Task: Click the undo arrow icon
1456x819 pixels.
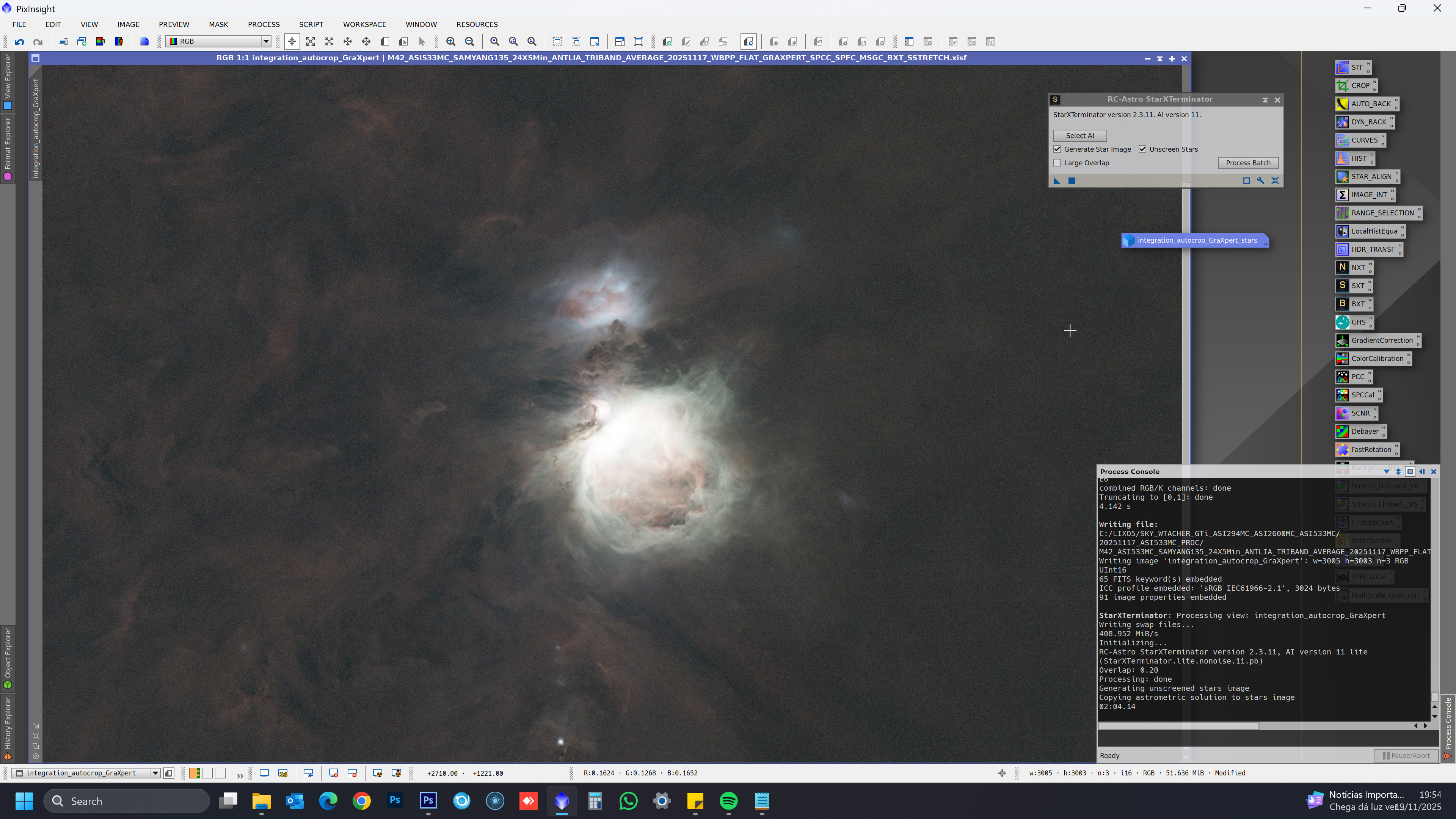Action: tap(19, 42)
